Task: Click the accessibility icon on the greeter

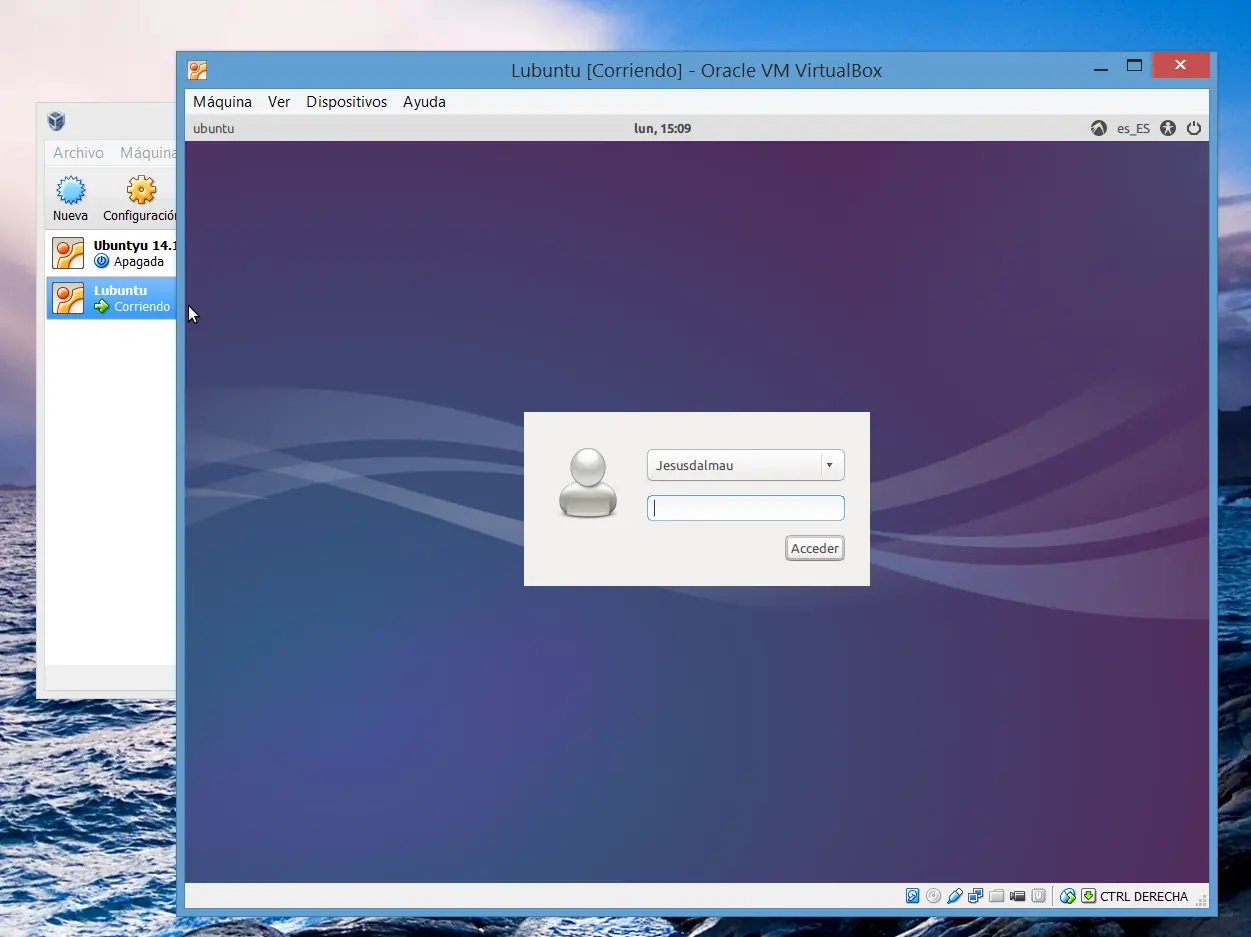Action: [x=1167, y=128]
